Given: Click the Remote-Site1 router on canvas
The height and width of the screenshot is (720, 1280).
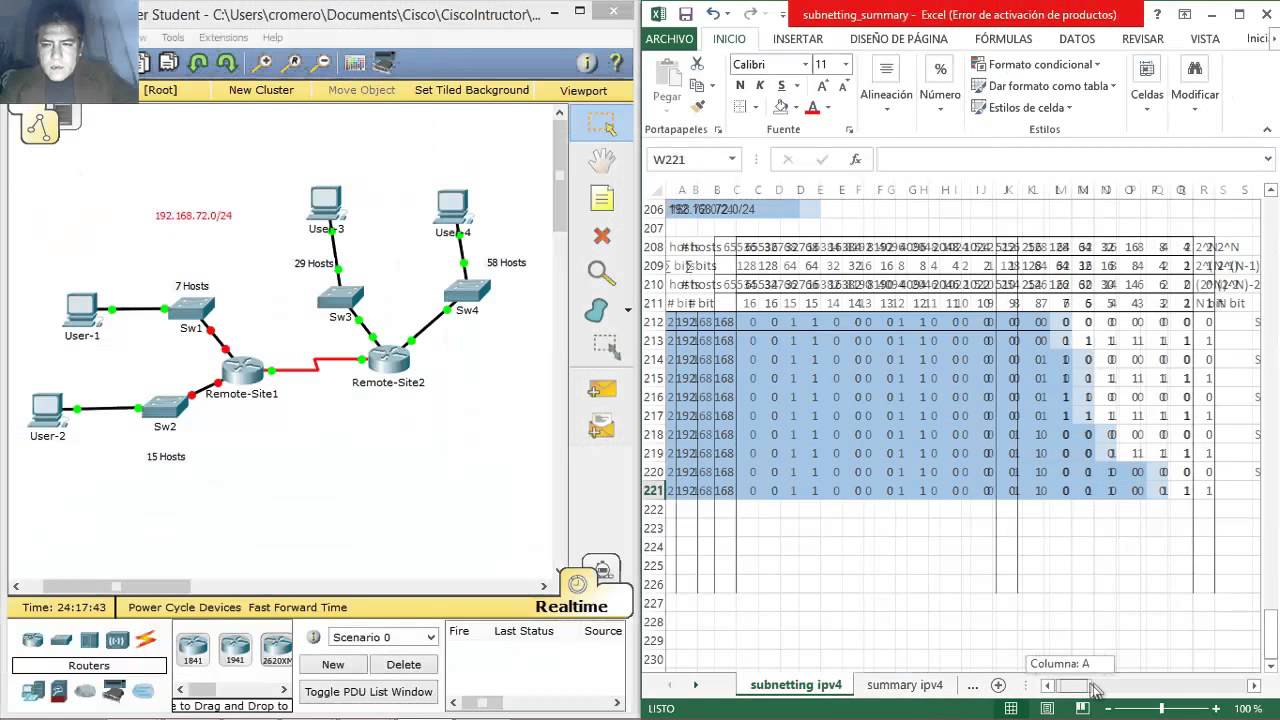Looking at the screenshot, I should [x=241, y=372].
